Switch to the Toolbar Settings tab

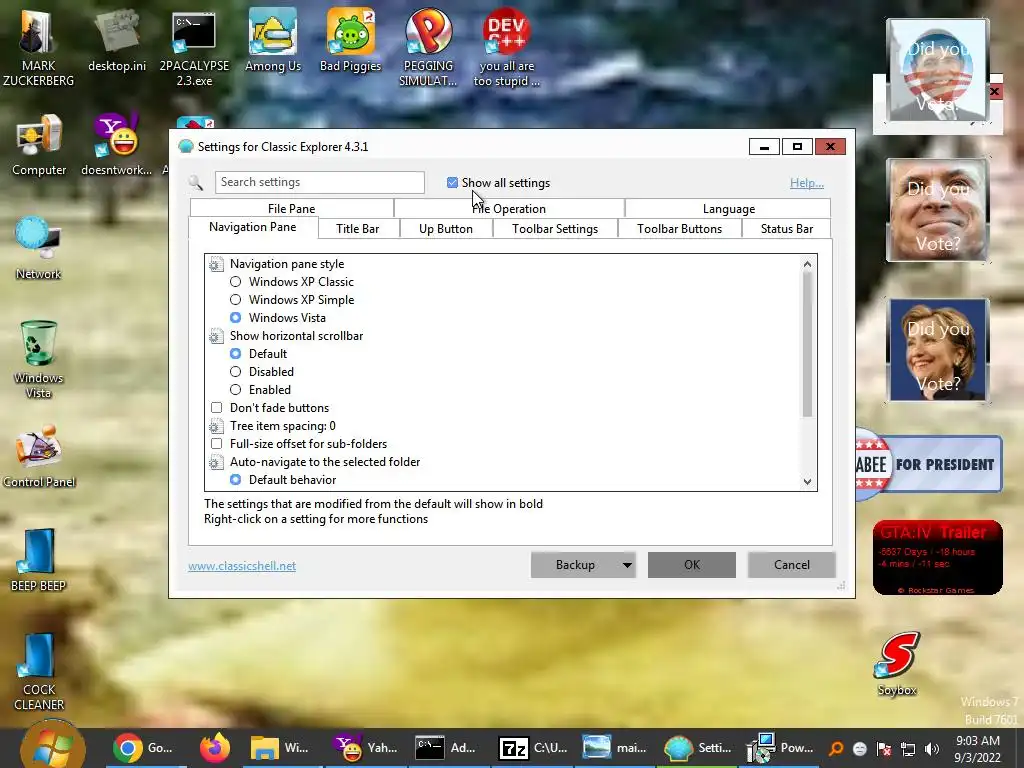click(x=555, y=229)
